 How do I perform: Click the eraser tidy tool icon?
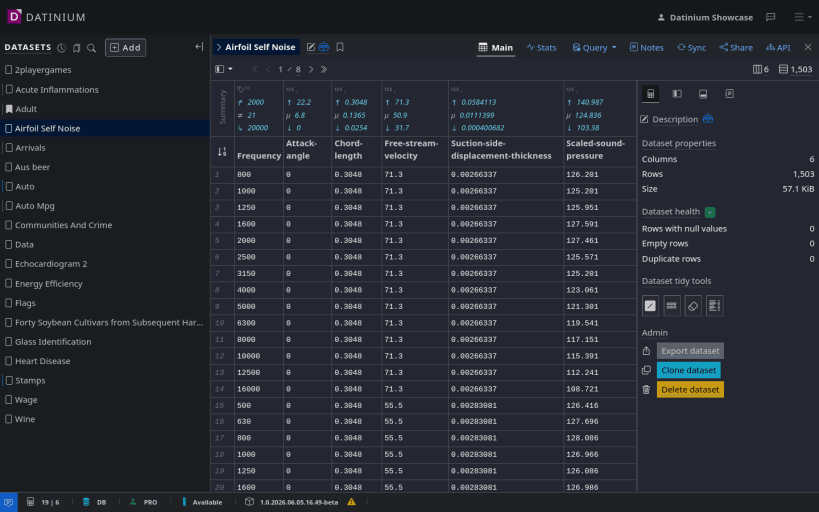coord(693,306)
